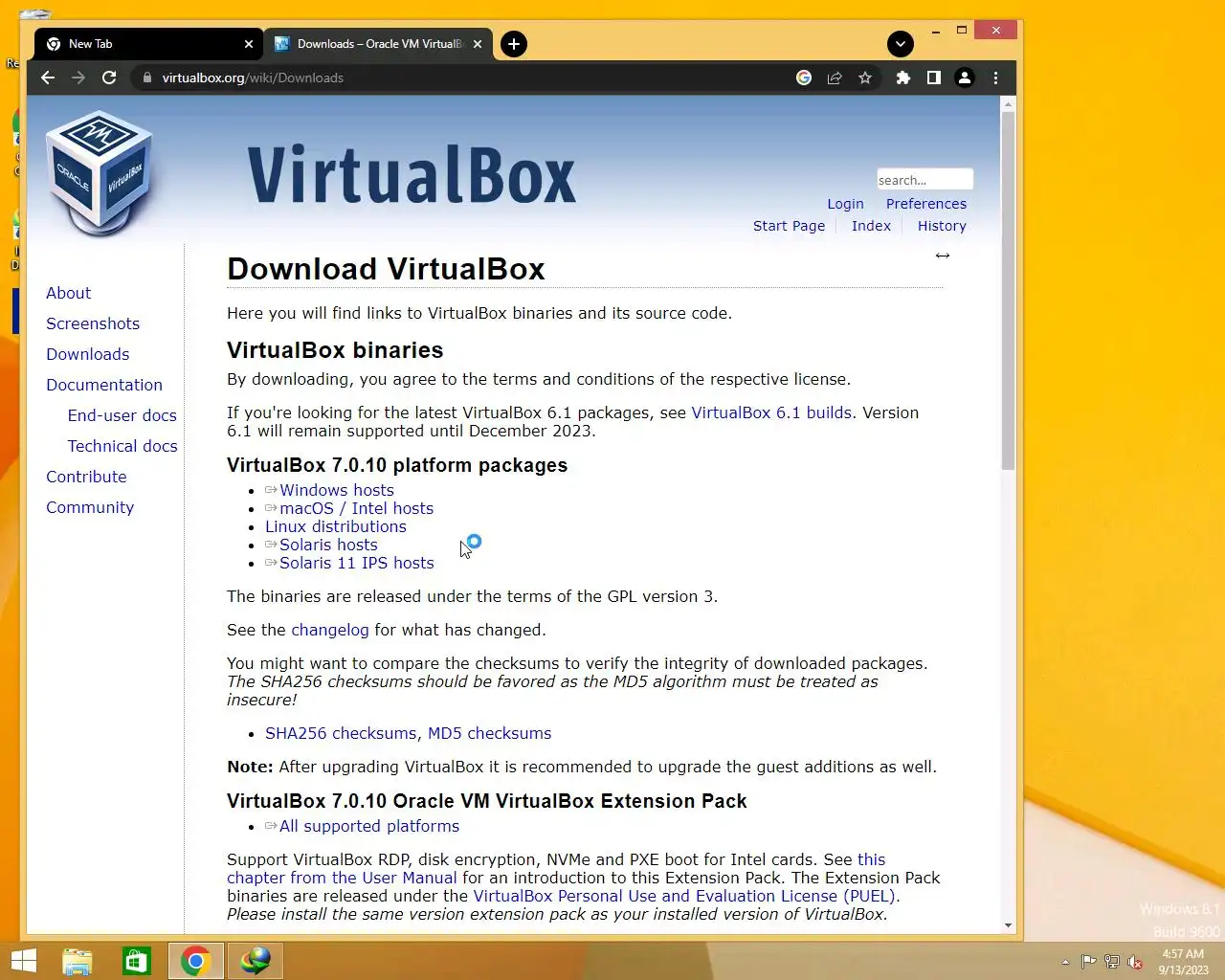Open File Explorer from the taskbar
The height and width of the screenshot is (980, 1225).
pos(78,961)
